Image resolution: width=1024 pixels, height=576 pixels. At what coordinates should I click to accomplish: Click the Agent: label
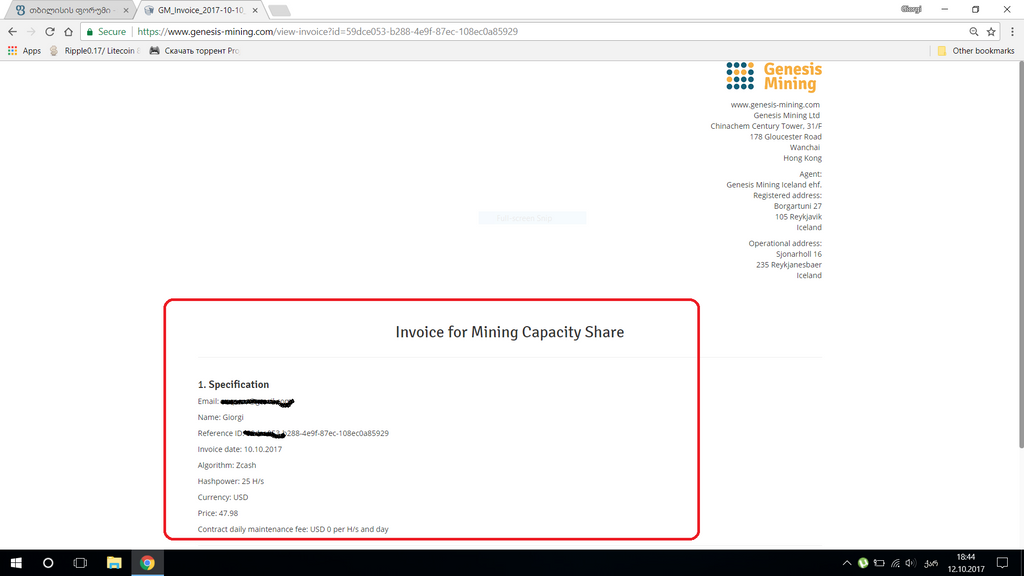point(810,174)
